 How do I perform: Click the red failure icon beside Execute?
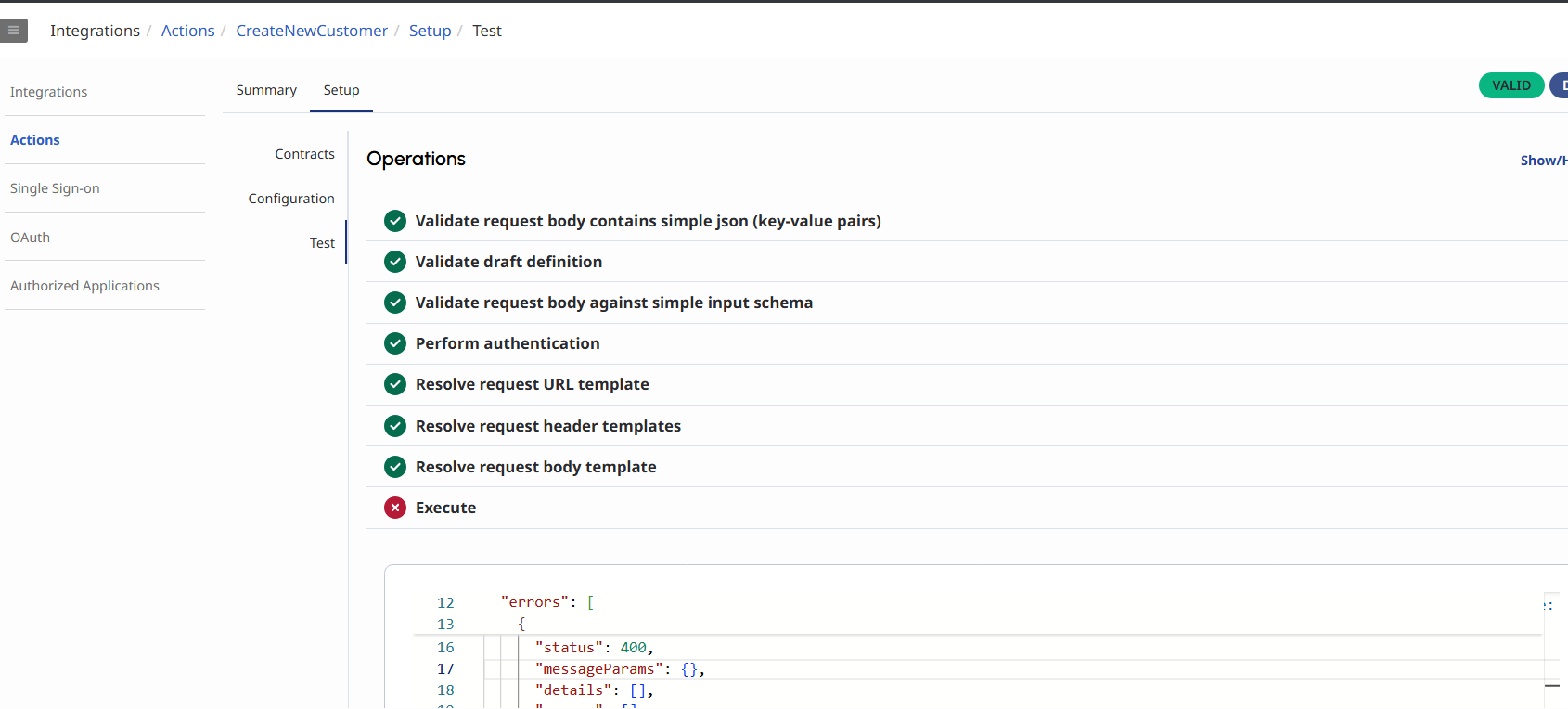[395, 508]
